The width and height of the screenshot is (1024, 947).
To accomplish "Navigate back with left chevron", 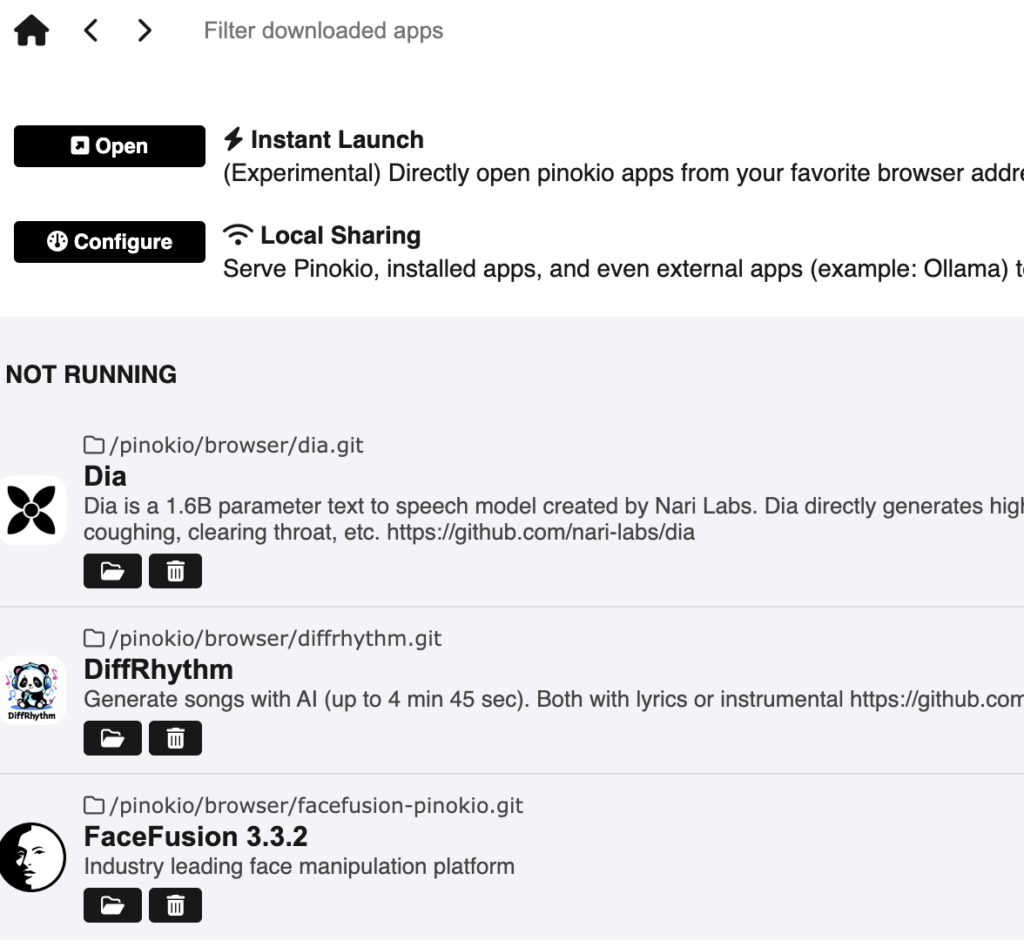I will [91, 31].
